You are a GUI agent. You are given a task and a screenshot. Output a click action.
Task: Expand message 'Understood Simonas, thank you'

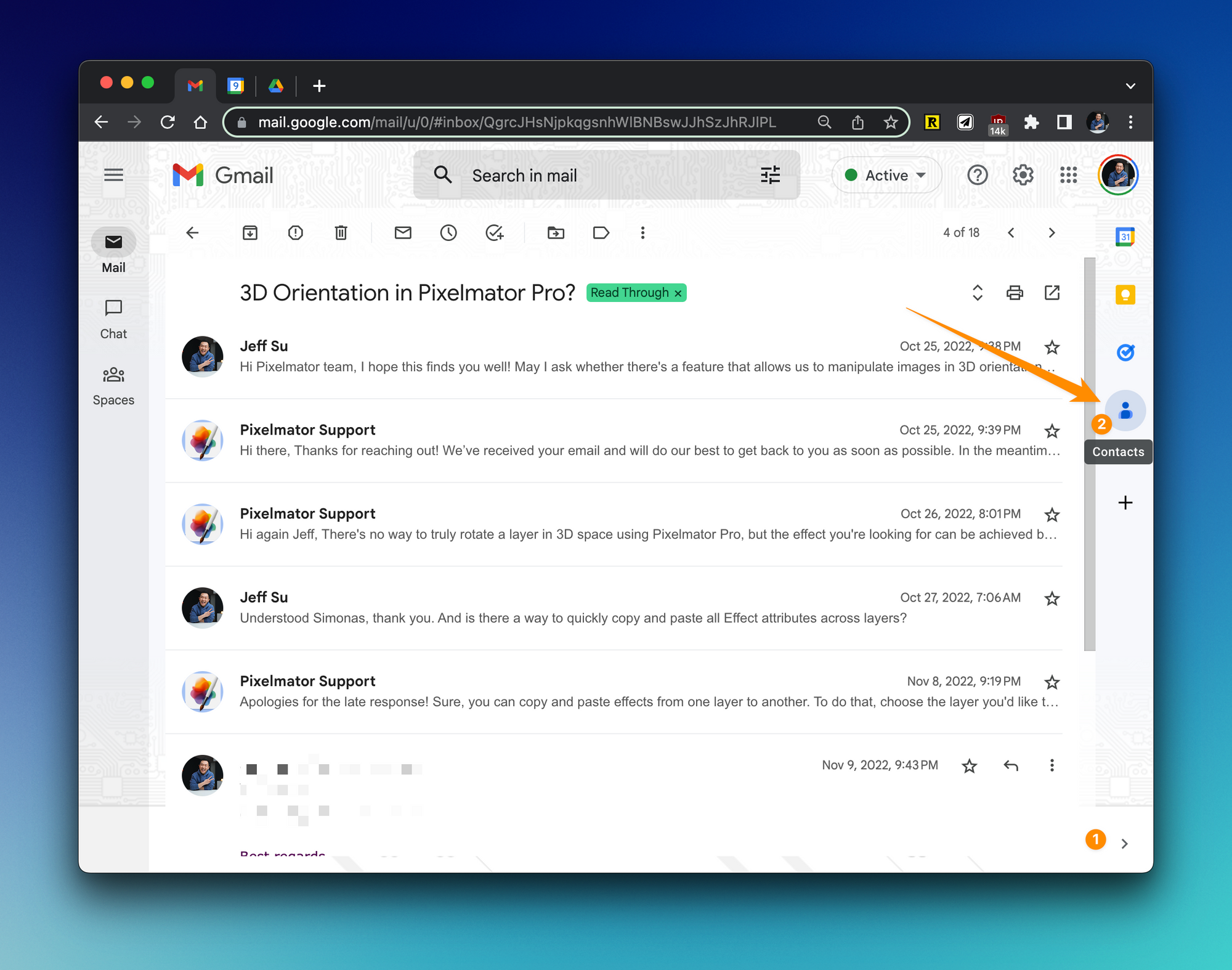click(614, 608)
